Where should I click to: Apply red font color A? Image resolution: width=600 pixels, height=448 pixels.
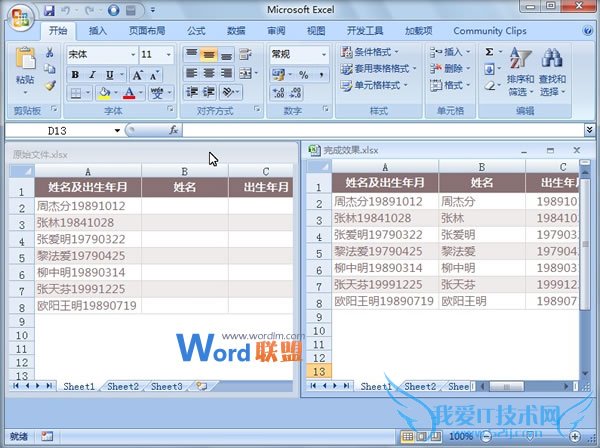point(129,93)
